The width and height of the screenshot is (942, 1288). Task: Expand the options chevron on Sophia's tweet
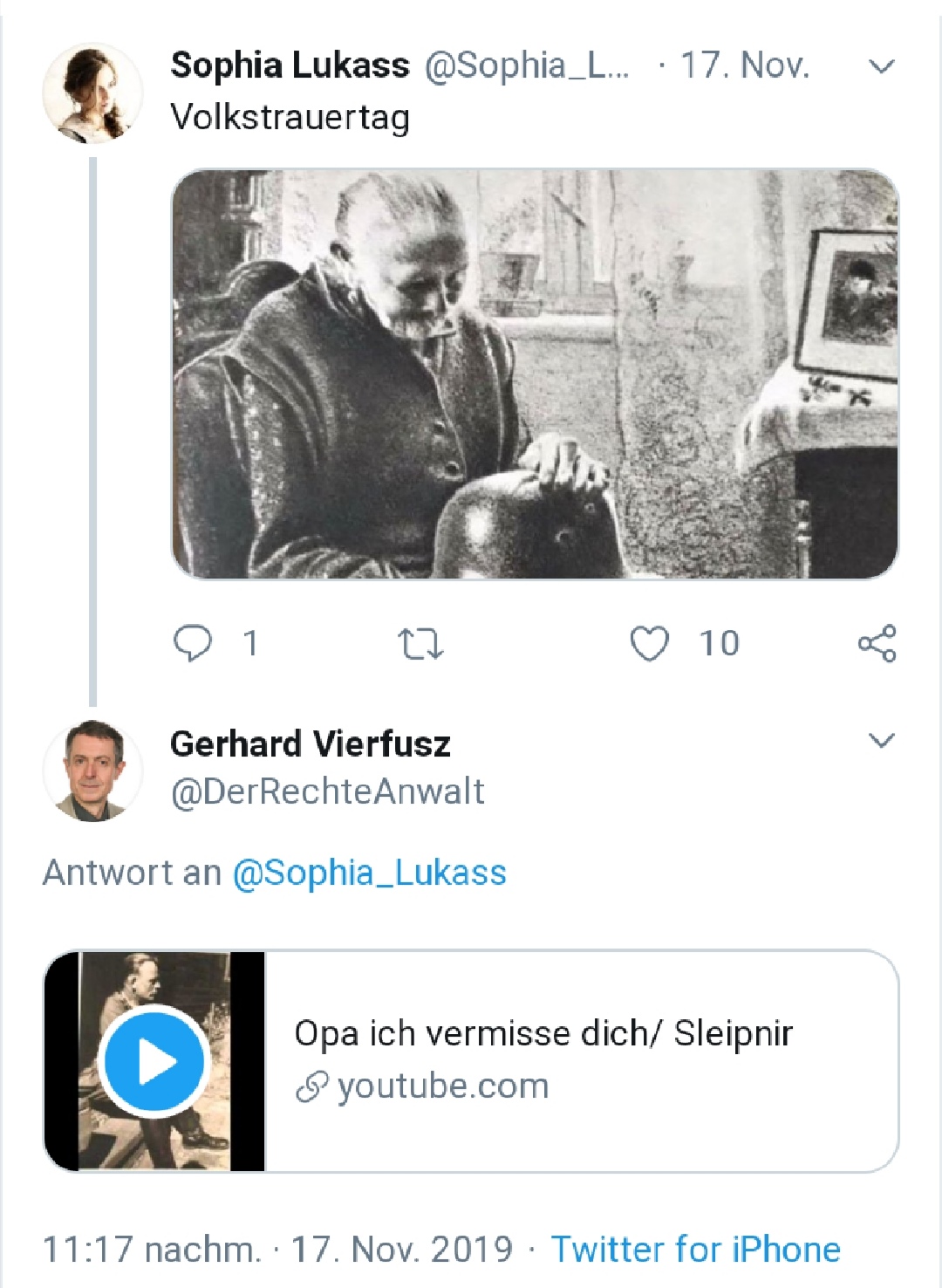(x=883, y=66)
